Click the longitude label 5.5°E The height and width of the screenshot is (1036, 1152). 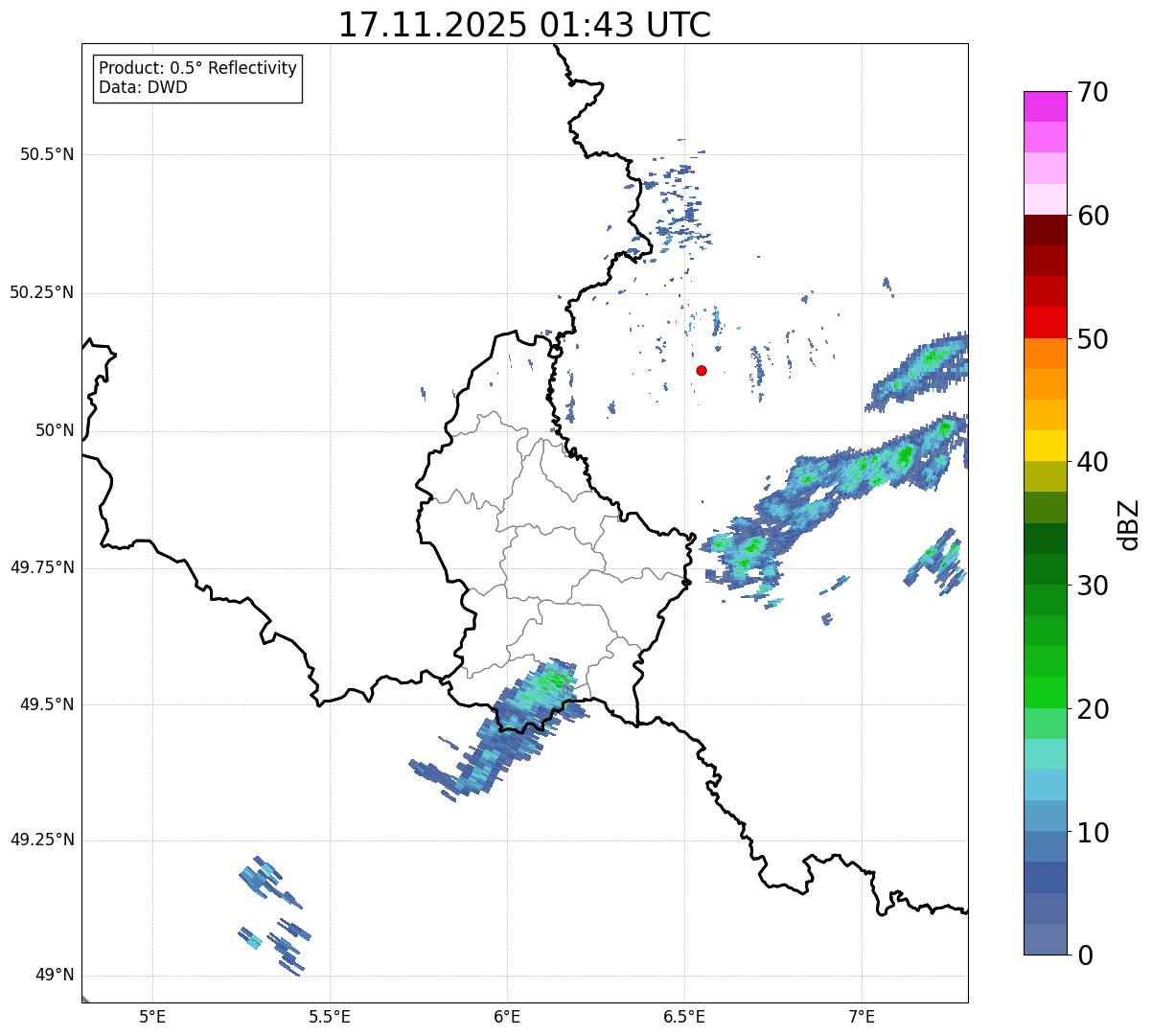pyautogui.click(x=330, y=1016)
